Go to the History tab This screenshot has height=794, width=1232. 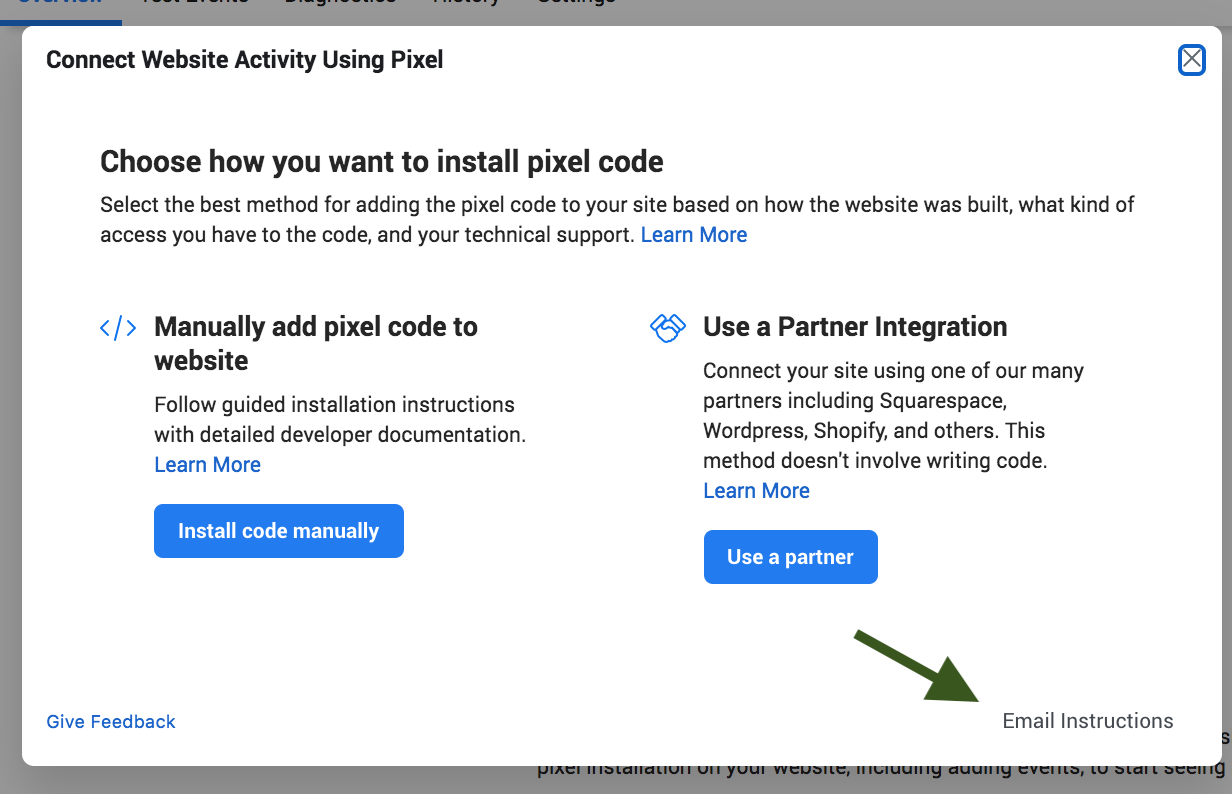pos(466,3)
